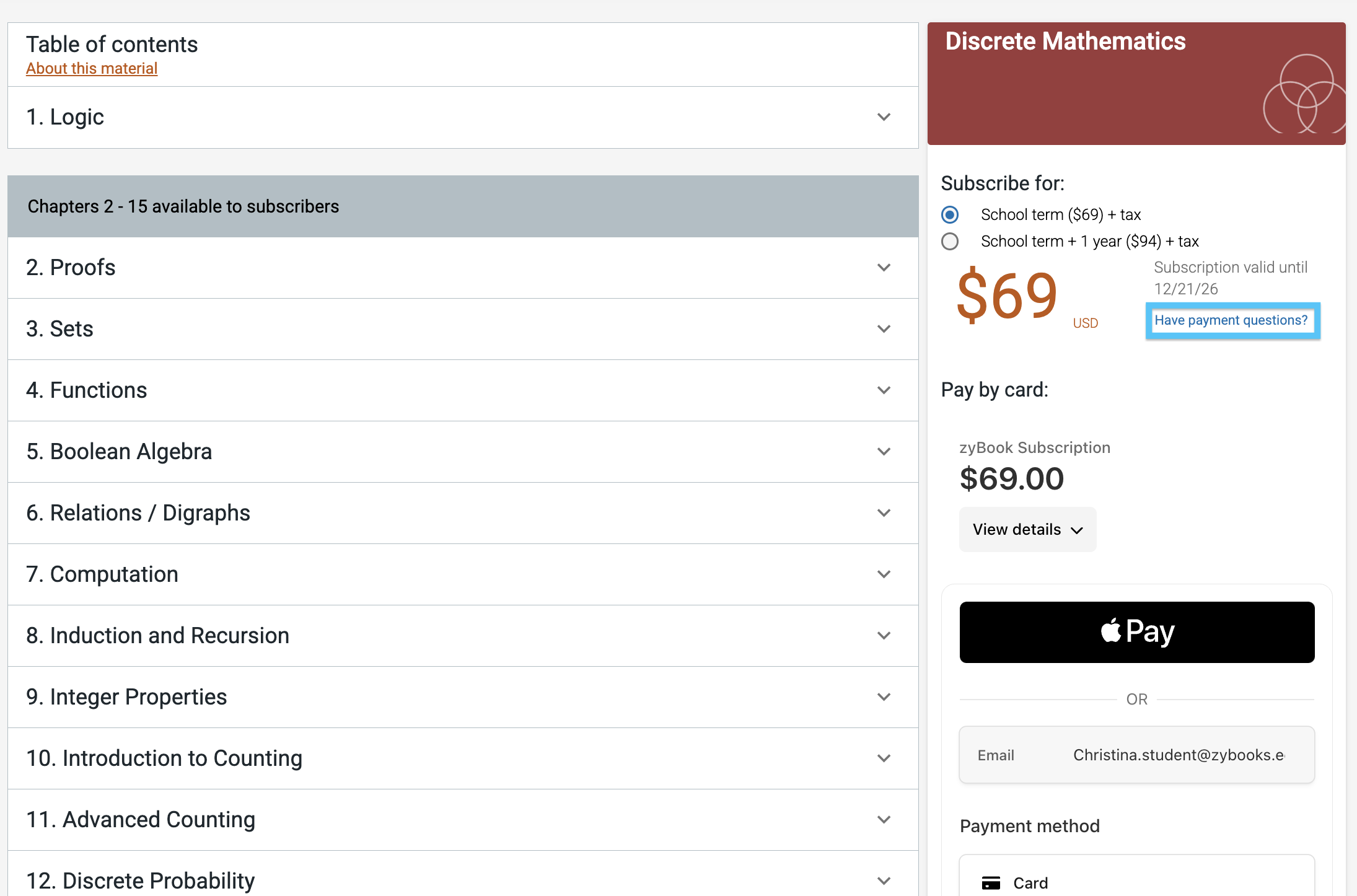Click the 1. Logic chapter title
The image size is (1357, 896).
point(65,117)
